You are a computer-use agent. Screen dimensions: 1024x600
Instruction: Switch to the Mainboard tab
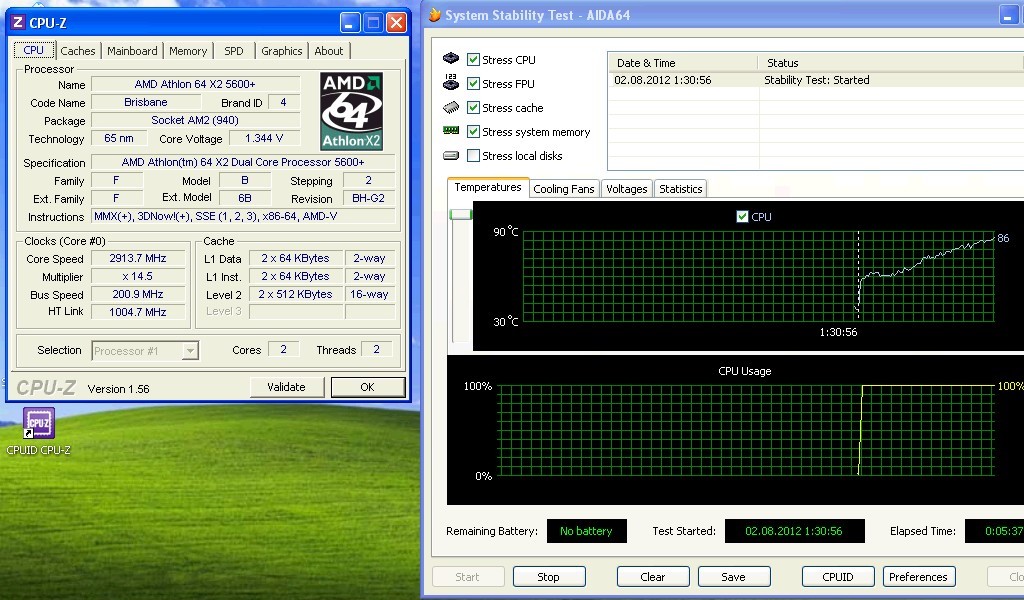[132, 51]
